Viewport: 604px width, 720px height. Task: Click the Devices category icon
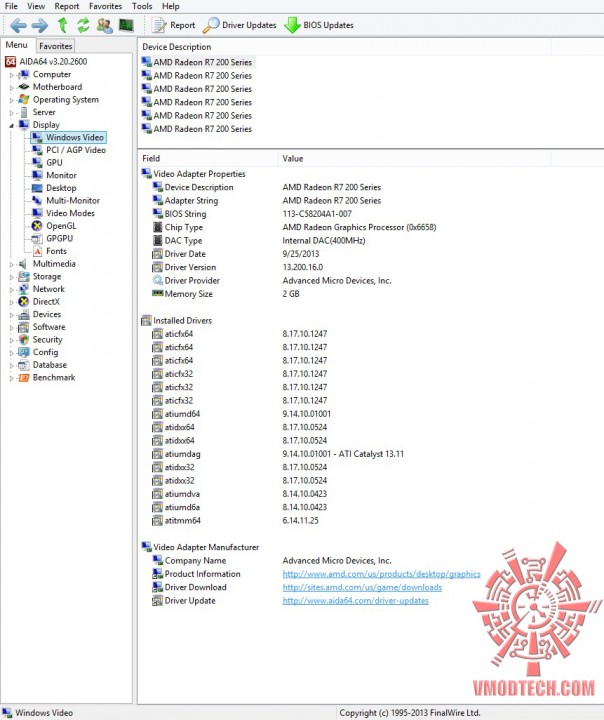coord(23,315)
